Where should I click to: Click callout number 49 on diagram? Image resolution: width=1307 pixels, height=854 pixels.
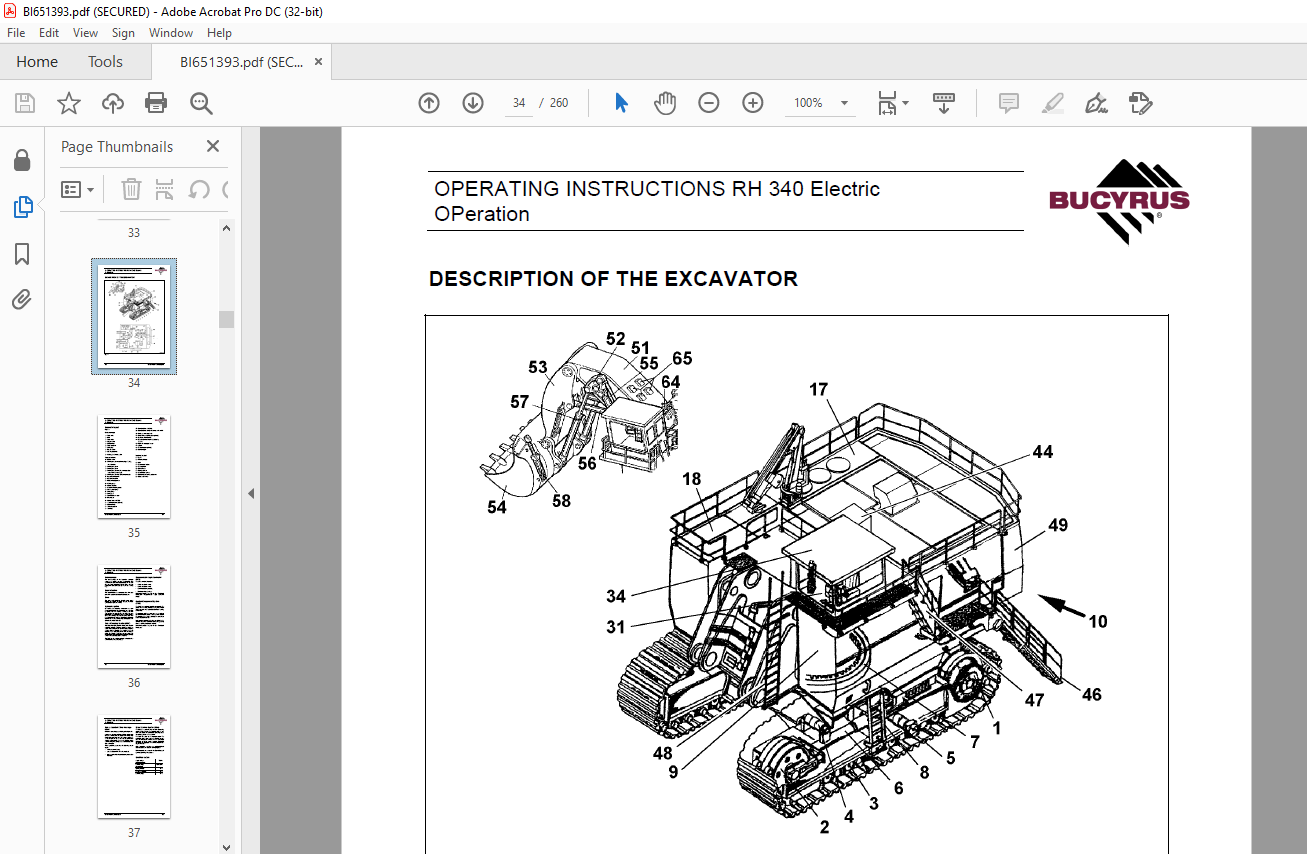tap(1058, 525)
